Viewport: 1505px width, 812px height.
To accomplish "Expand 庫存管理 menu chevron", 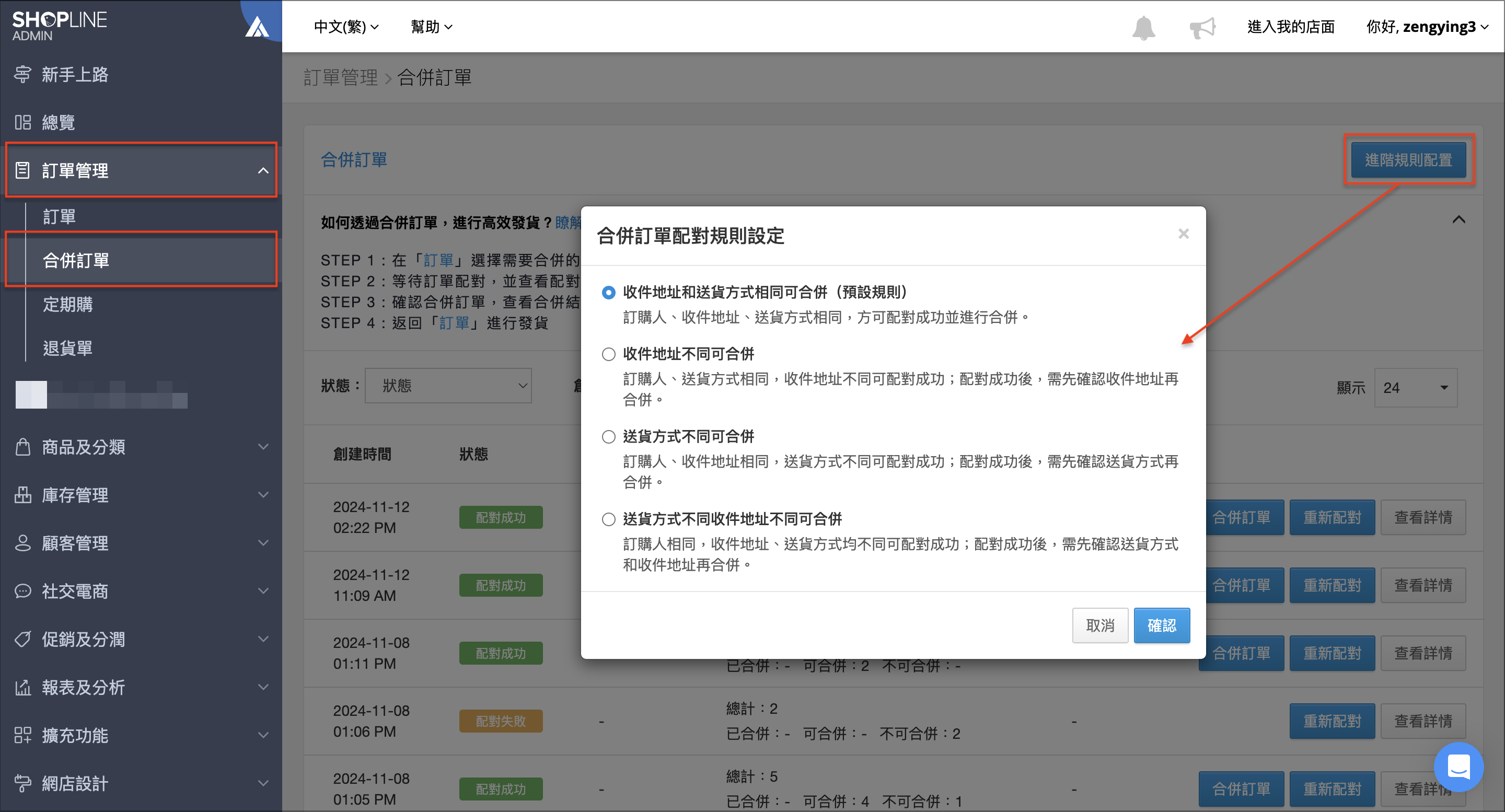I will pyautogui.click(x=263, y=495).
